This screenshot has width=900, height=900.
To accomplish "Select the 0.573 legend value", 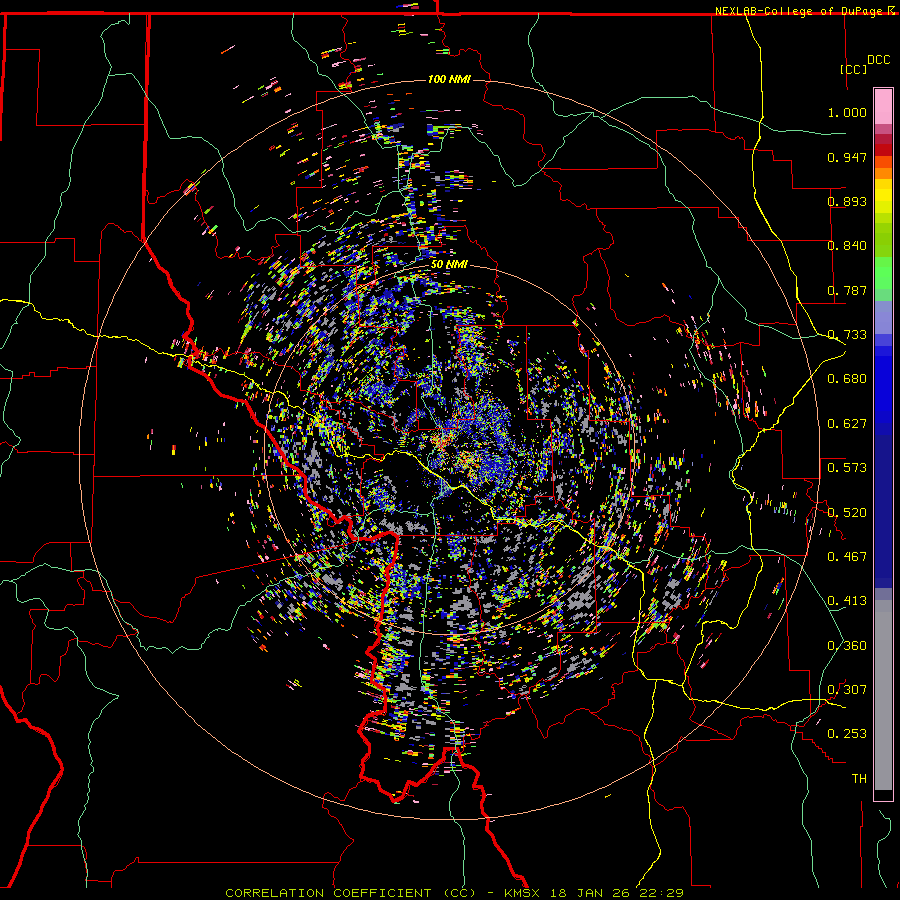I will click(847, 468).
